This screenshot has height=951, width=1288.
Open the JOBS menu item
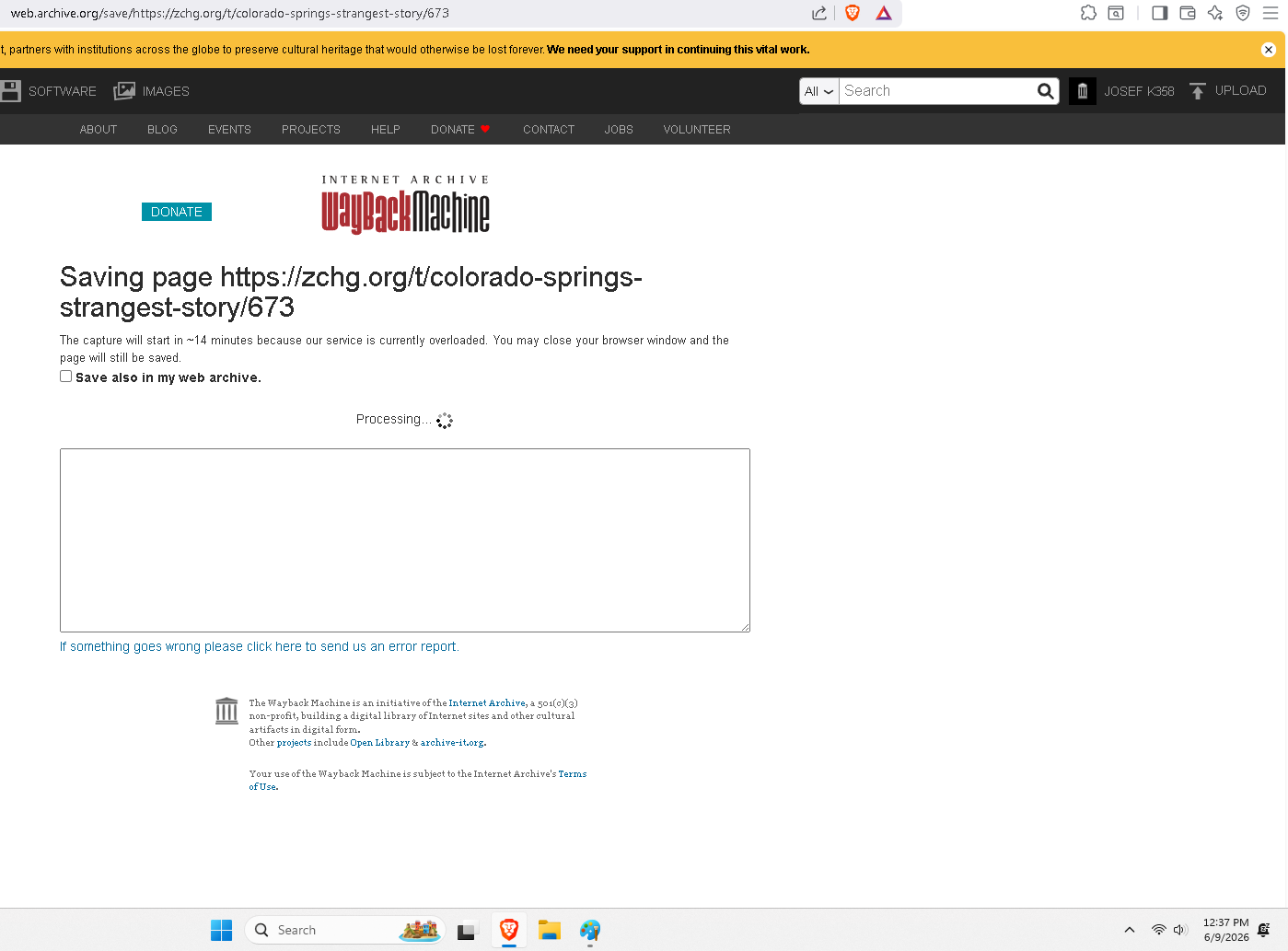[x=619, y=130]
